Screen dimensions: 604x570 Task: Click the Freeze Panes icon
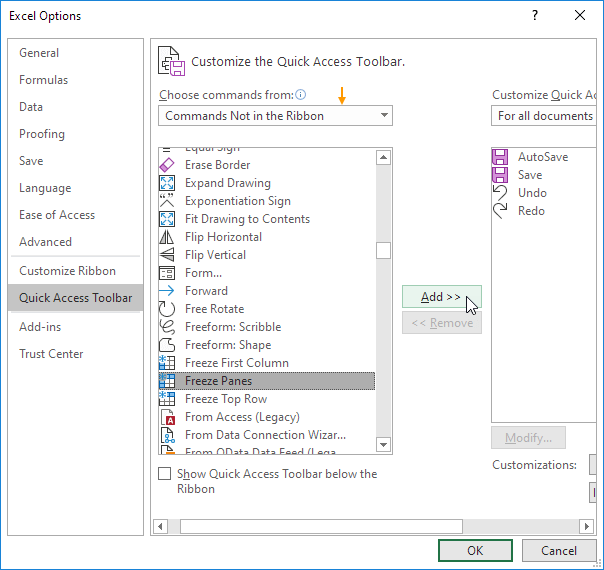tap(167, 381)
